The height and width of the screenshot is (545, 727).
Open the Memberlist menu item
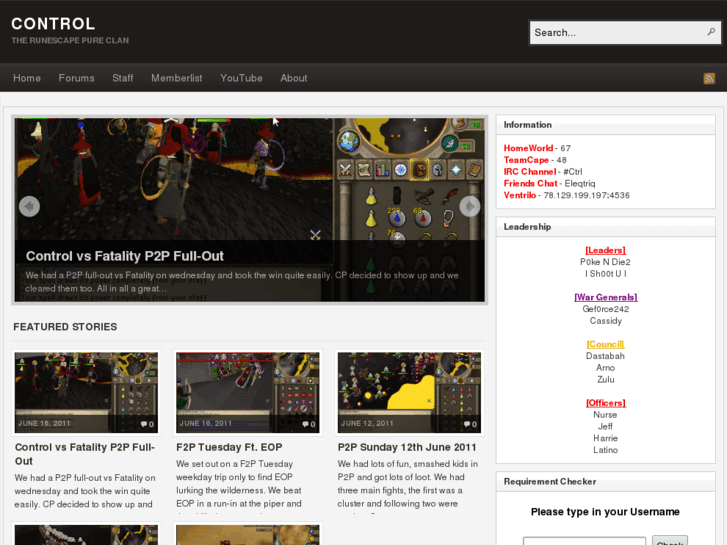[177, 78]
